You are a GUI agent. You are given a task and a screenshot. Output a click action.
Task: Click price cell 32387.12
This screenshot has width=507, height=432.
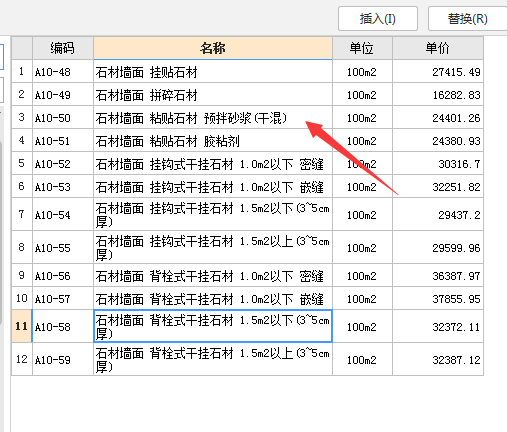point(438,360)
